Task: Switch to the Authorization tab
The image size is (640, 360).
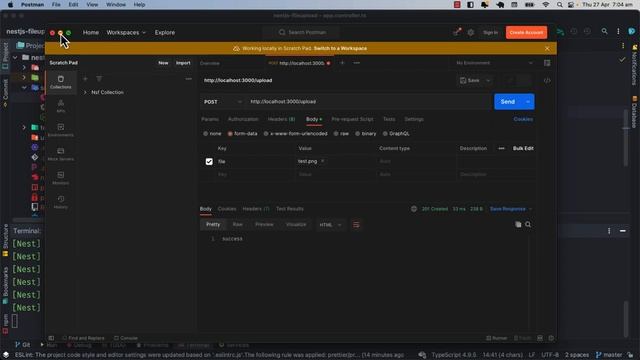Action: pos(243,119)
